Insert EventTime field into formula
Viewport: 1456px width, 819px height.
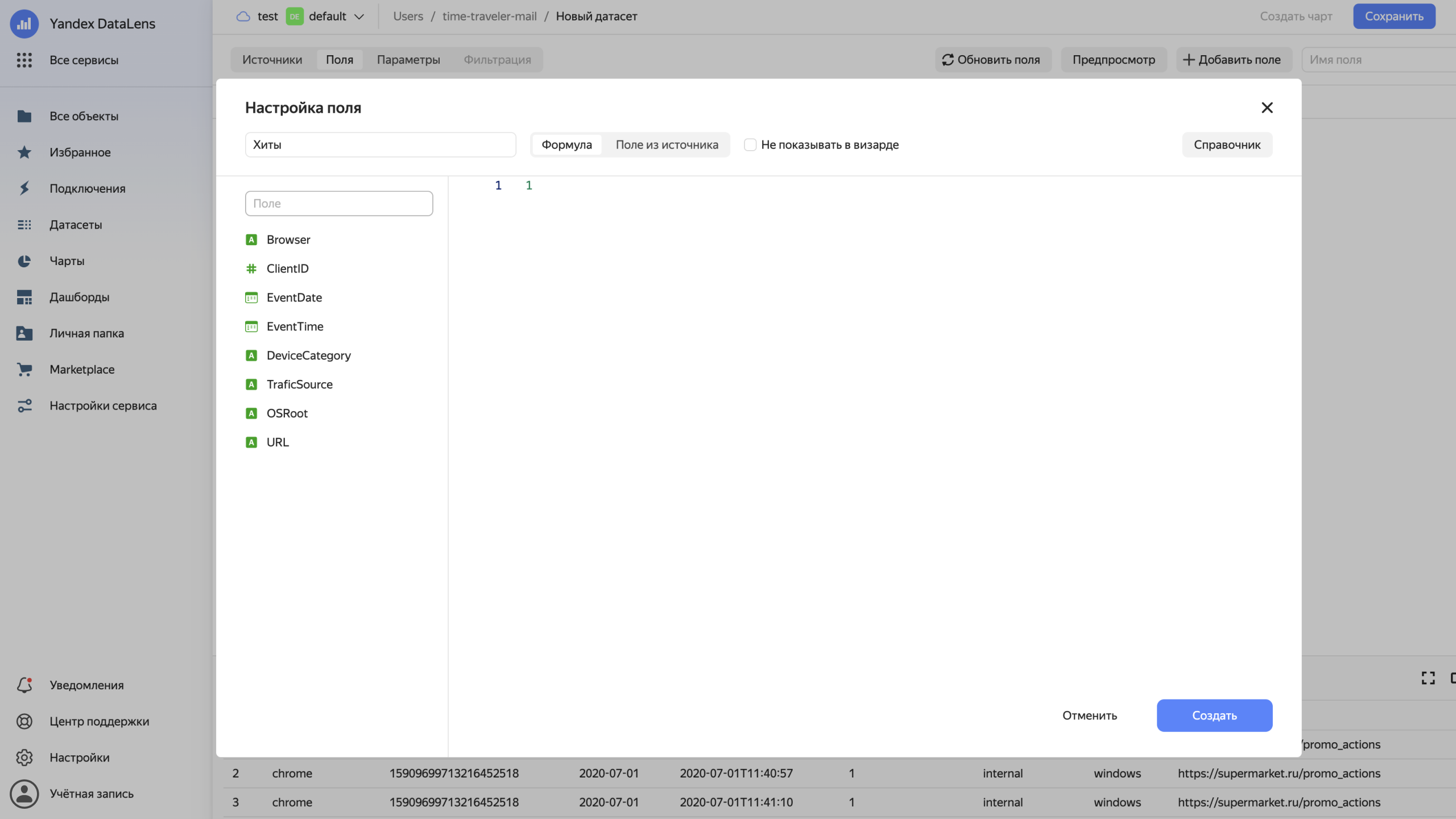[295, 326]
